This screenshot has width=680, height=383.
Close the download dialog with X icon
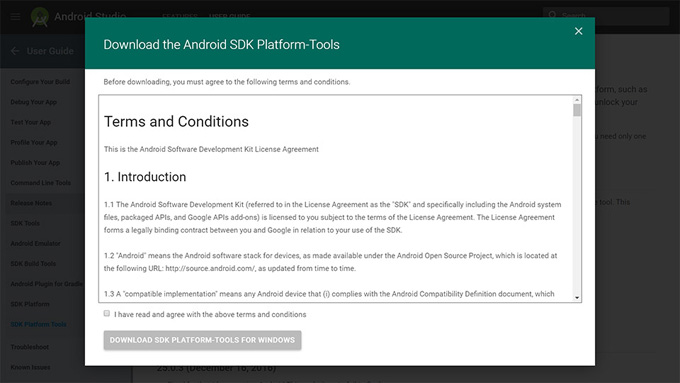tap(578, 31)
